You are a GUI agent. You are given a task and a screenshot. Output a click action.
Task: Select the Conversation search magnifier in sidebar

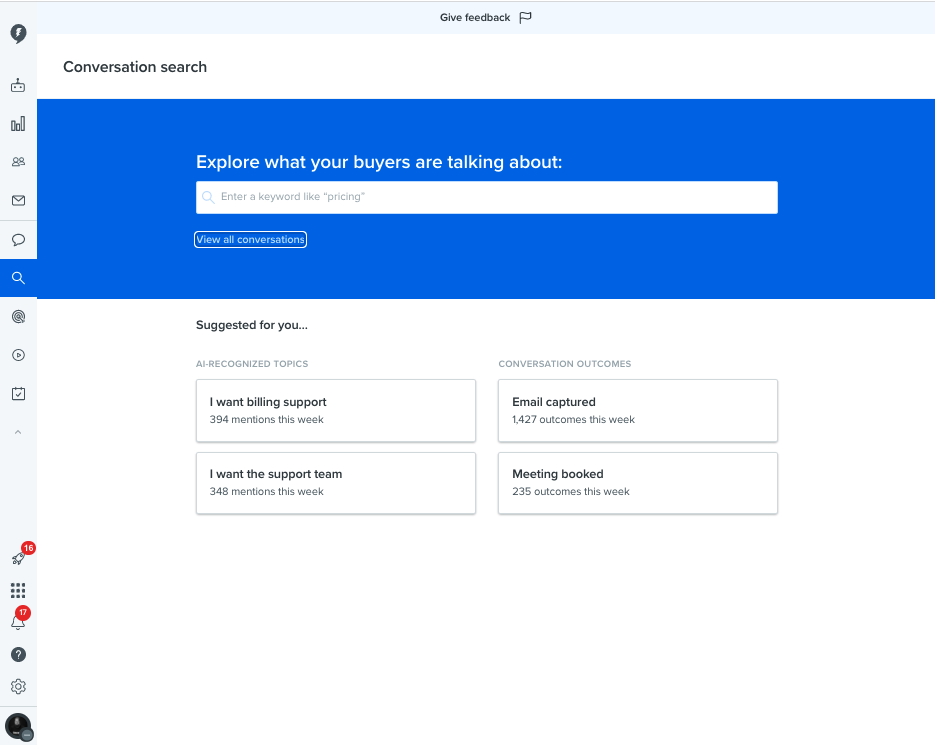click(18, 278)
